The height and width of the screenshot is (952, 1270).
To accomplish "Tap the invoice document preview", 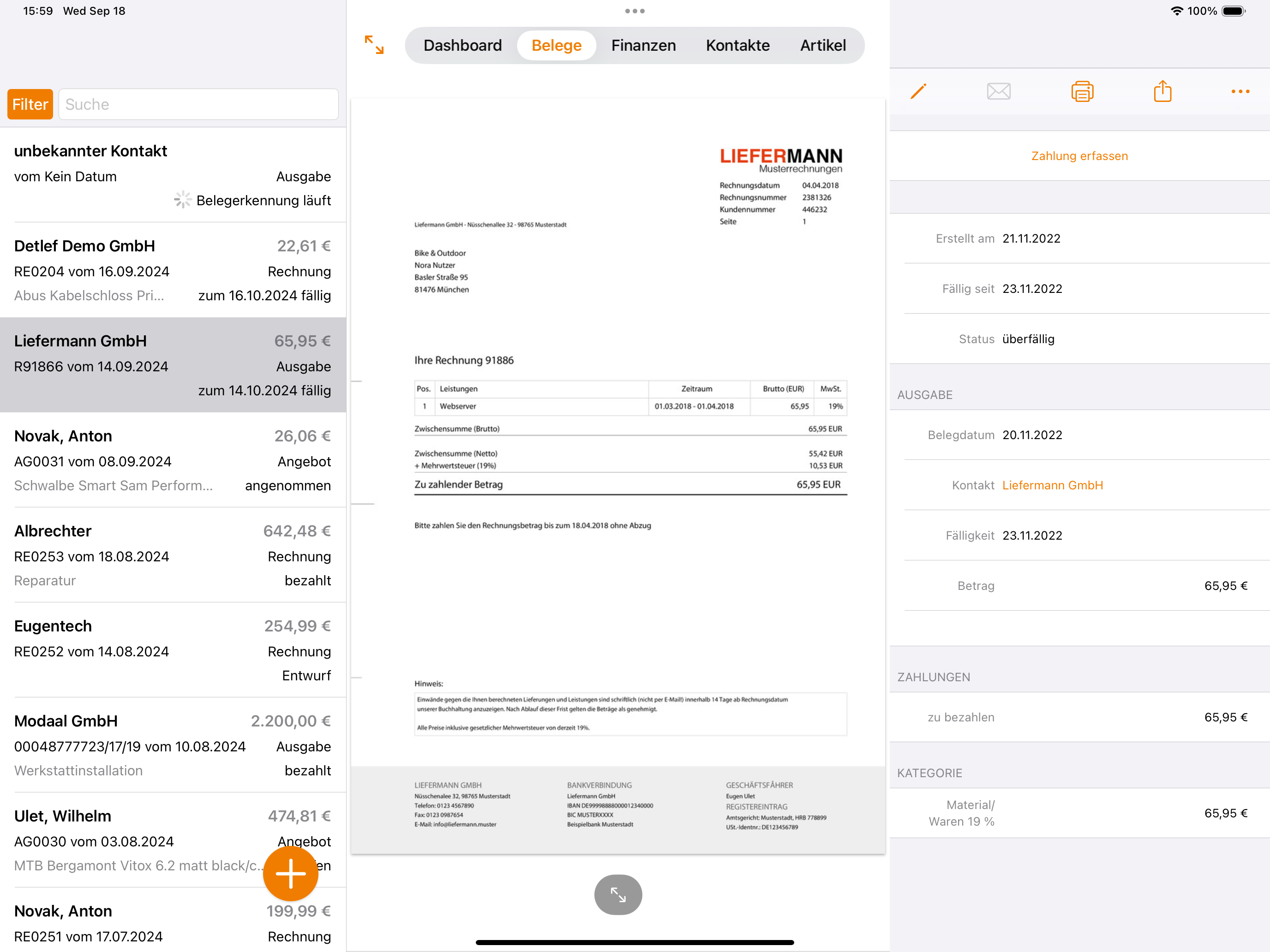I will click(618, 476).
